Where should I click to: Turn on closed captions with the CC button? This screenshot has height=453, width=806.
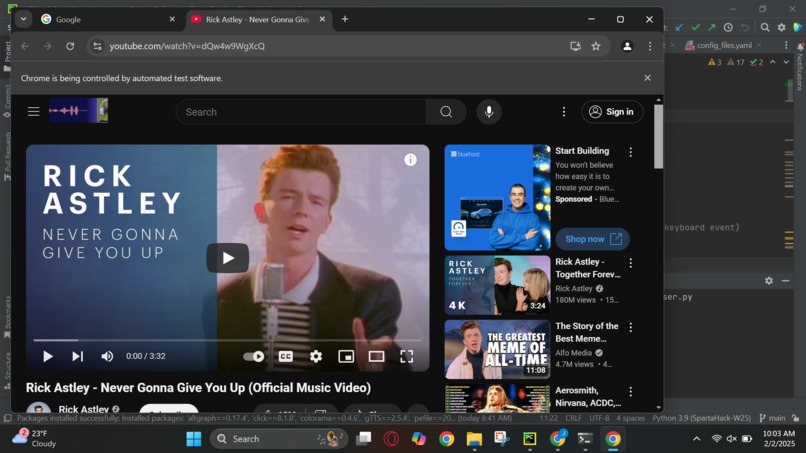pyautogui.click(x=285, y=356)
